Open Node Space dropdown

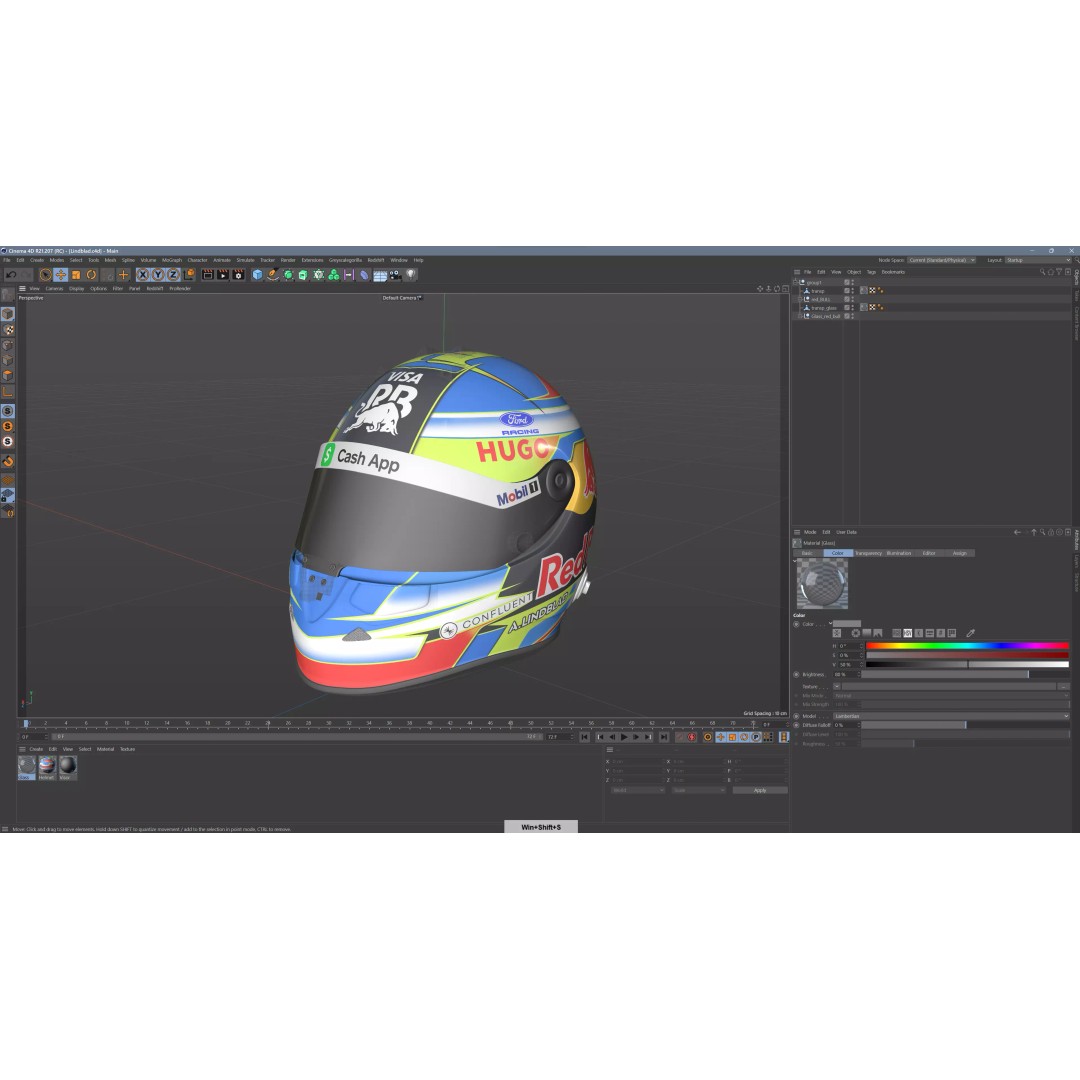coord(942,260)
